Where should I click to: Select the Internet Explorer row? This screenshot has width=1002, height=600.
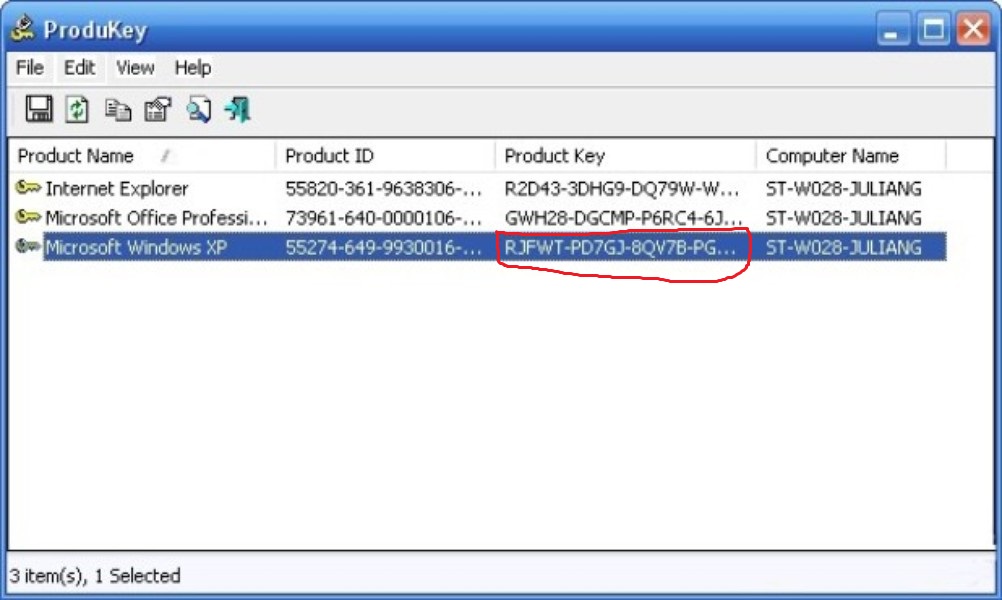477,188
